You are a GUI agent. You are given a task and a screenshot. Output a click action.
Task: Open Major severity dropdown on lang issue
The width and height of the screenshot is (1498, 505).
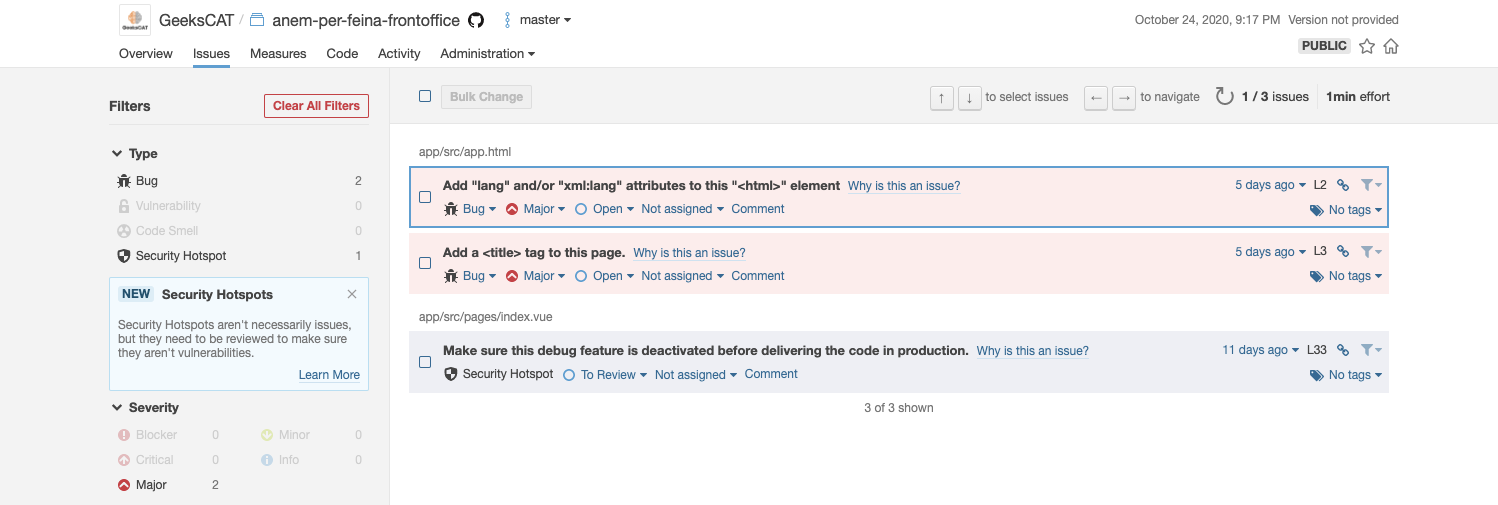tap(536, 209)
